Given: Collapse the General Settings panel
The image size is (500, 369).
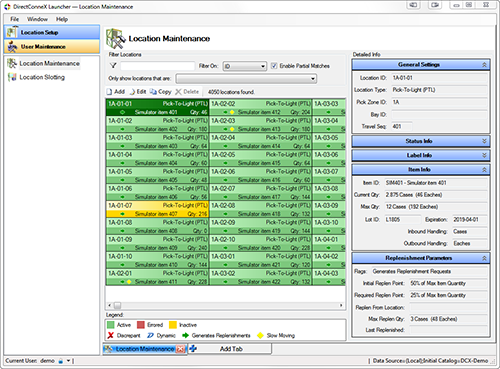Looking at the screenshot, I should coord(484,65).
